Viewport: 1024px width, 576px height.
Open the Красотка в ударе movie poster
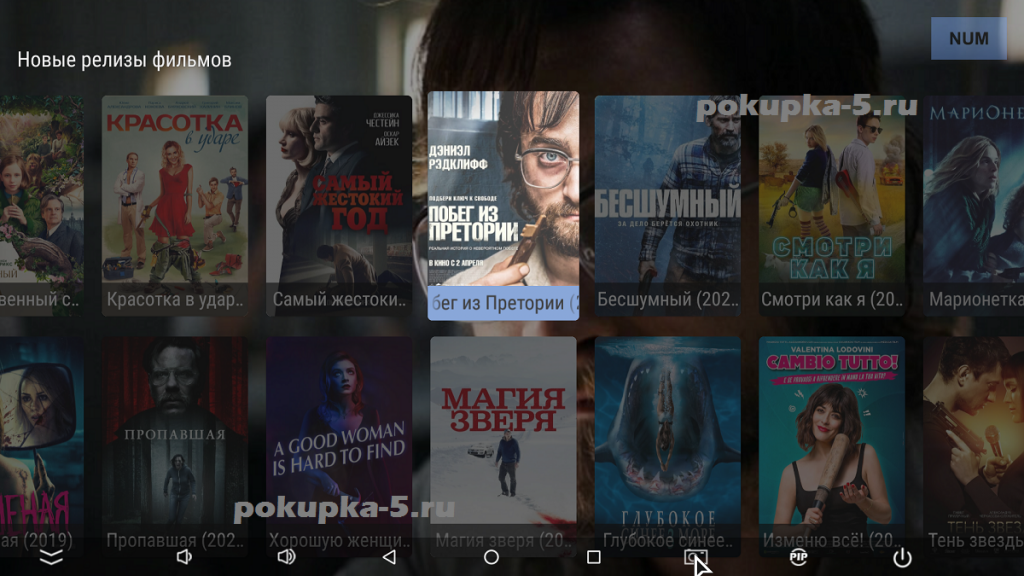coord(175,206)
